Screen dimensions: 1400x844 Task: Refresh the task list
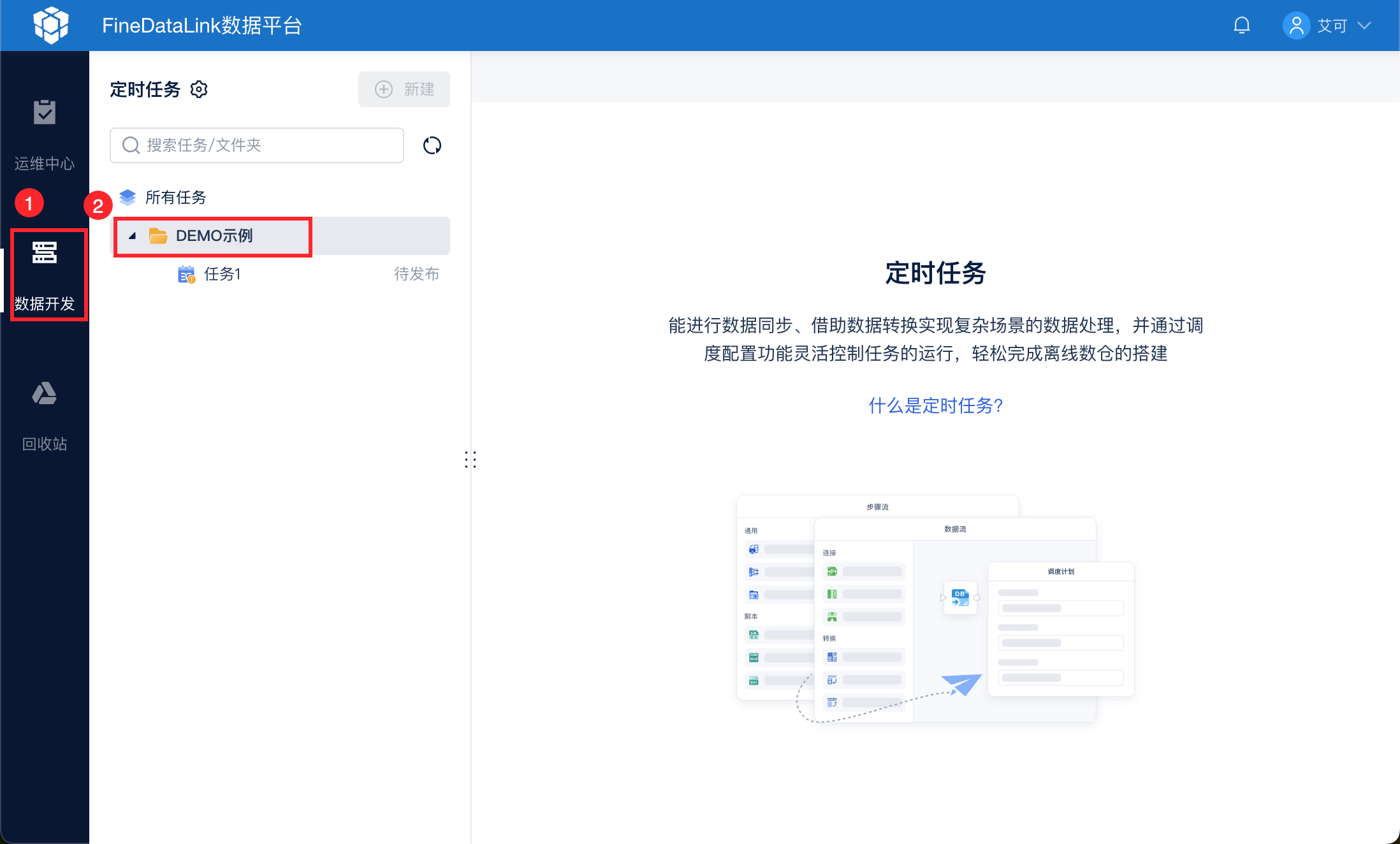pos(432,145)
